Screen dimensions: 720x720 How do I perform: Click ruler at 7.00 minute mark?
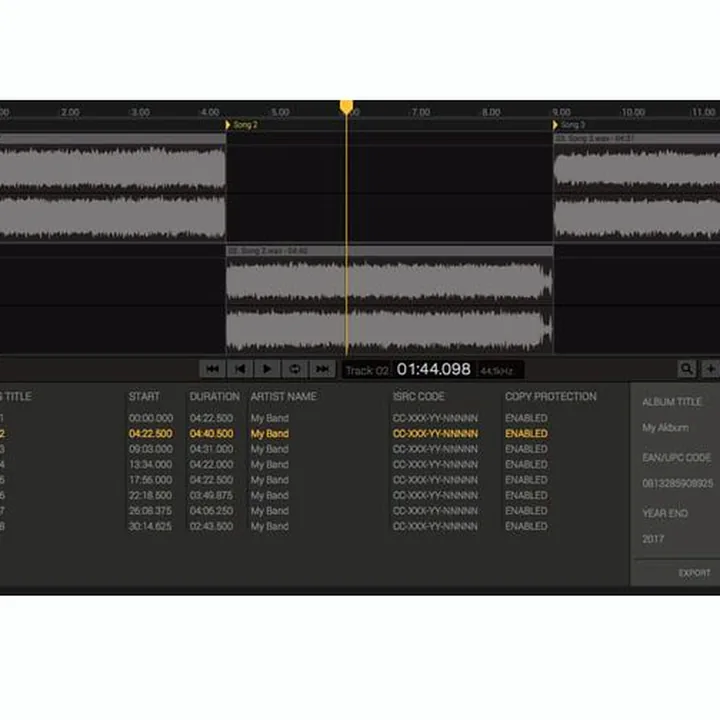(x=420, y=112)
